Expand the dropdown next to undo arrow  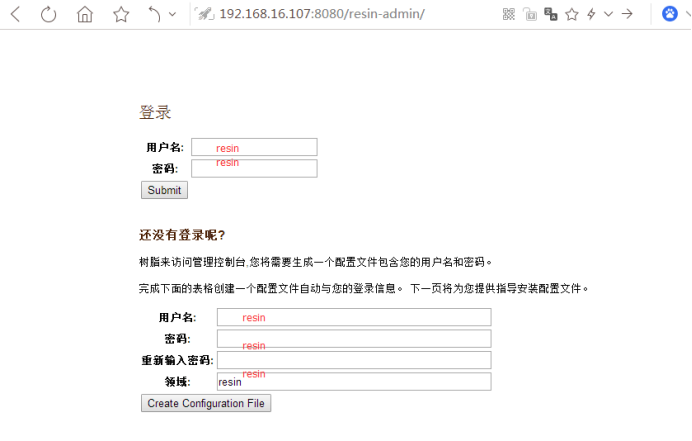(x=173, y=14)
